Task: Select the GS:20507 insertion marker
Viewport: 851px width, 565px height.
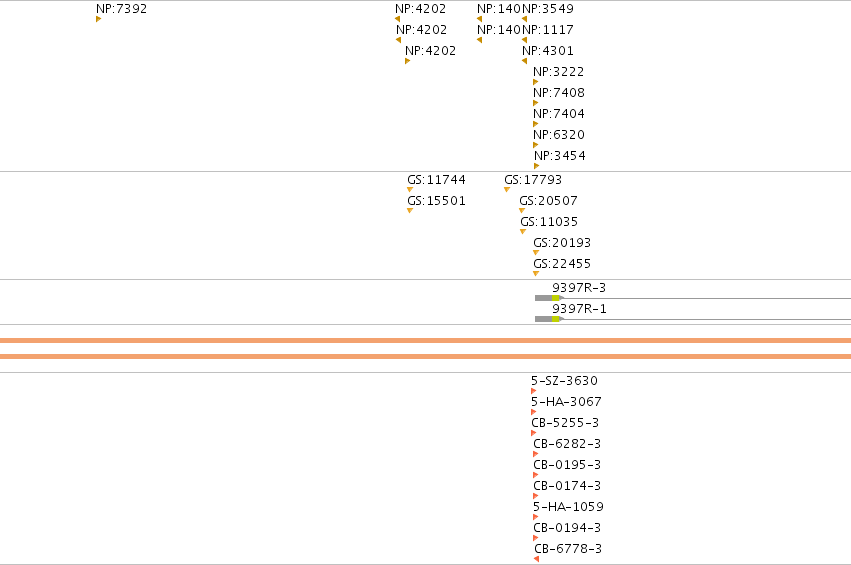Action: click(522, 211)
